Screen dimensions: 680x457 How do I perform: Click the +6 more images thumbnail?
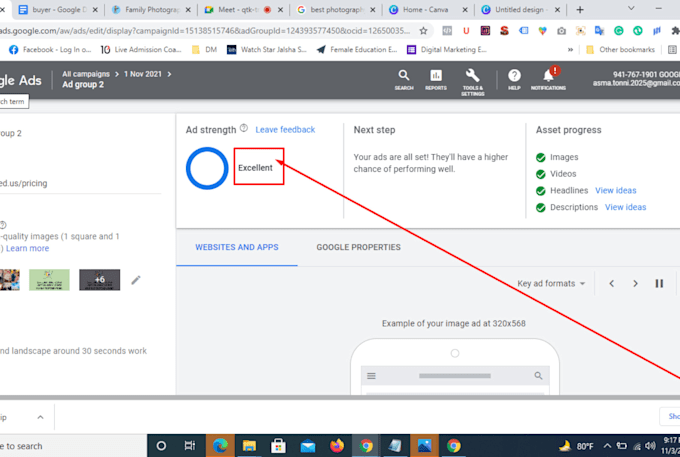click(x=99, y=280)
